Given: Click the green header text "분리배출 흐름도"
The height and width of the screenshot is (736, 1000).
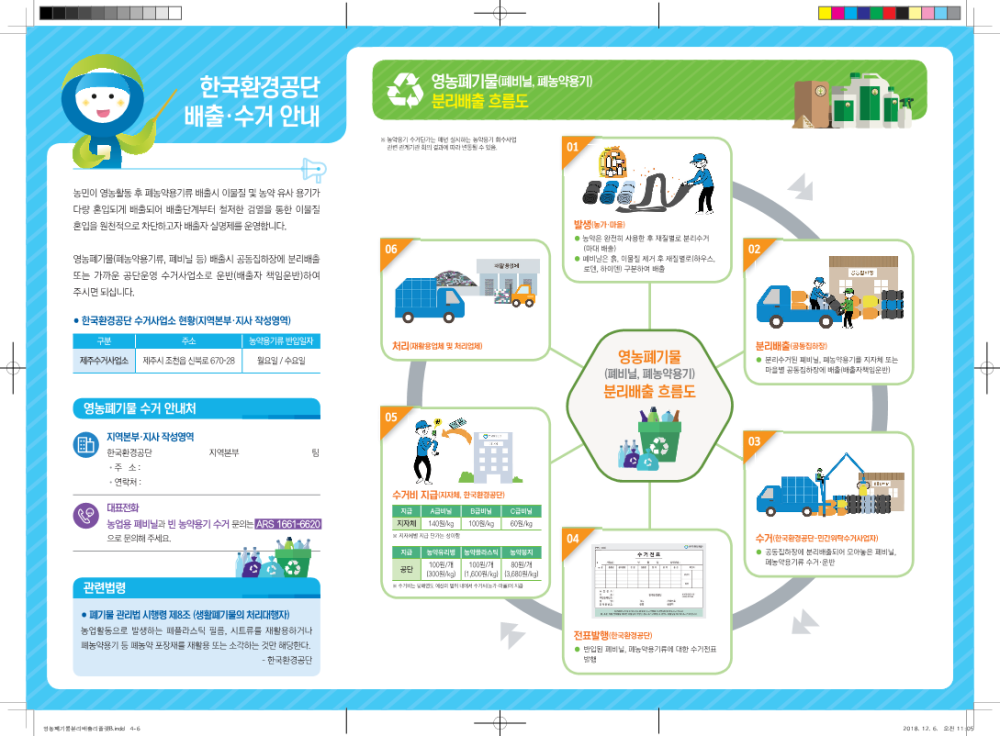Looking at the screenshot, I should (x=480, y=101).
